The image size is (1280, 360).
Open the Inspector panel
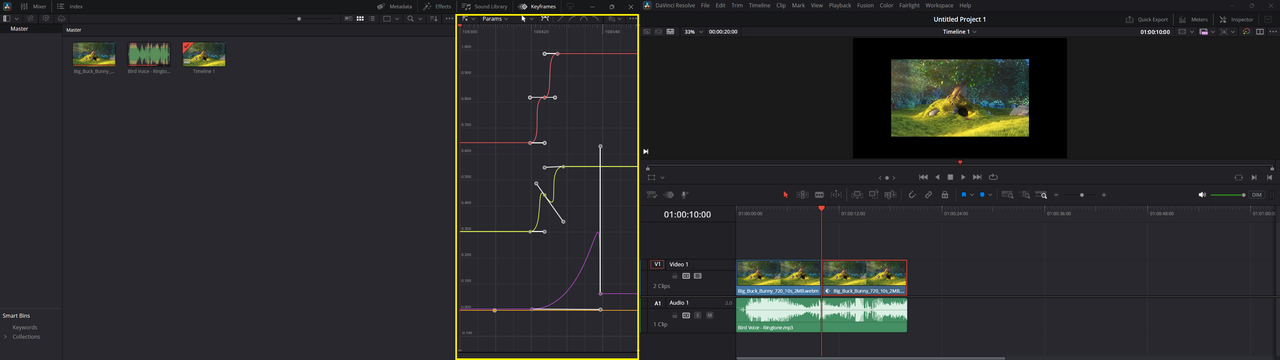point(1237,19)
